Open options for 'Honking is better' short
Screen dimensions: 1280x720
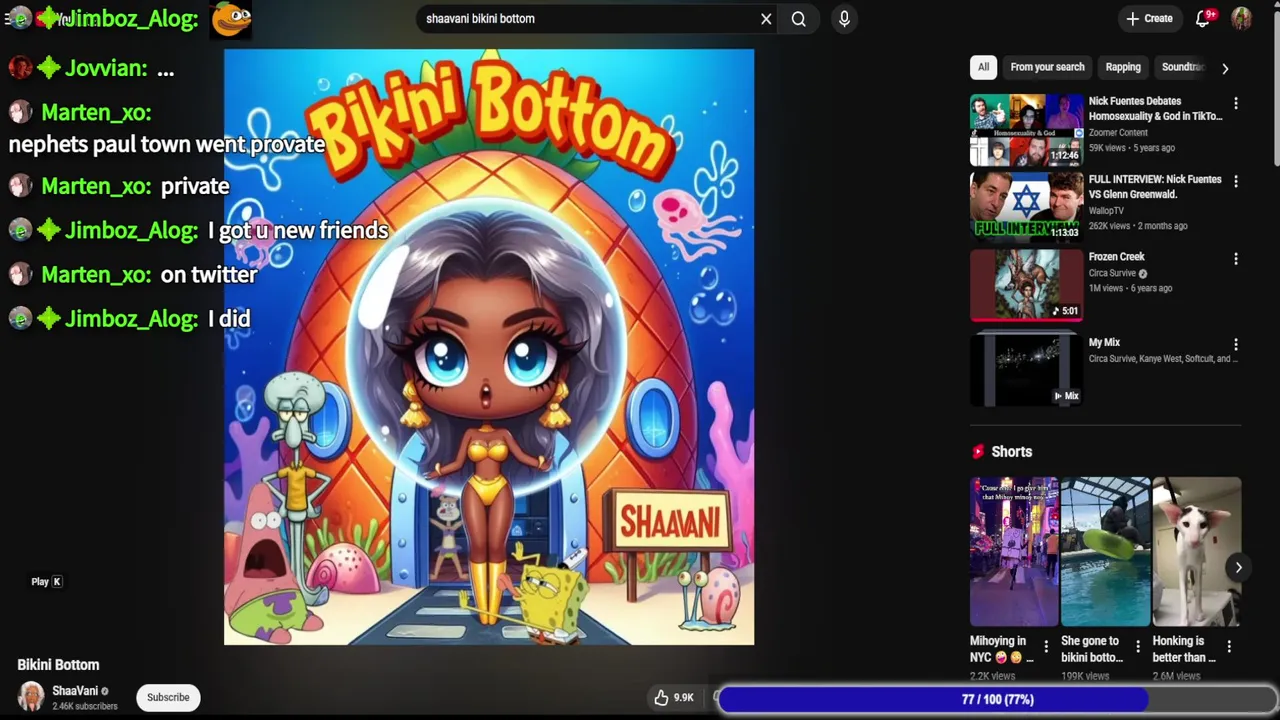pos(1229,647)
